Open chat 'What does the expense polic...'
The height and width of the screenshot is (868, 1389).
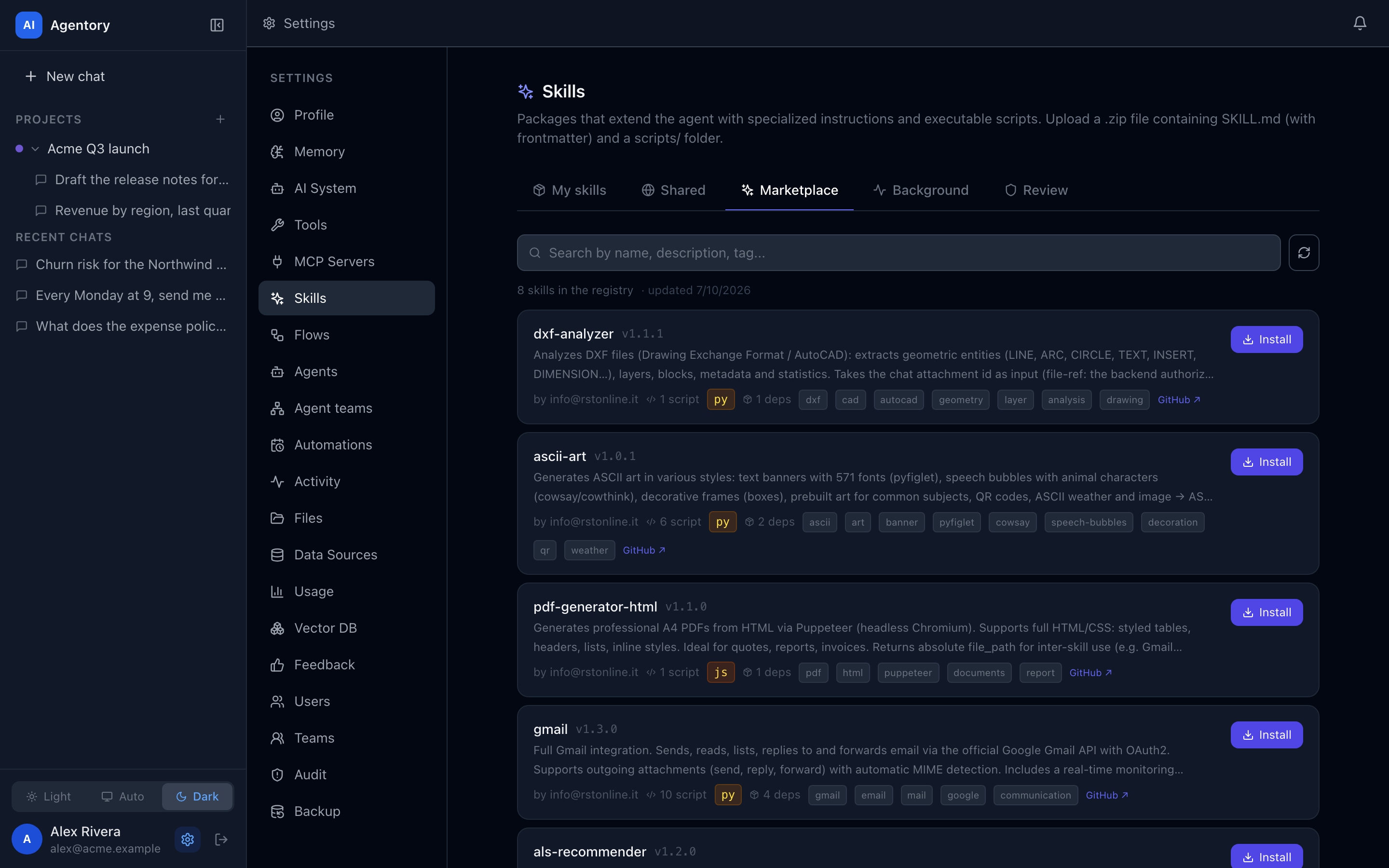point(123,326)
